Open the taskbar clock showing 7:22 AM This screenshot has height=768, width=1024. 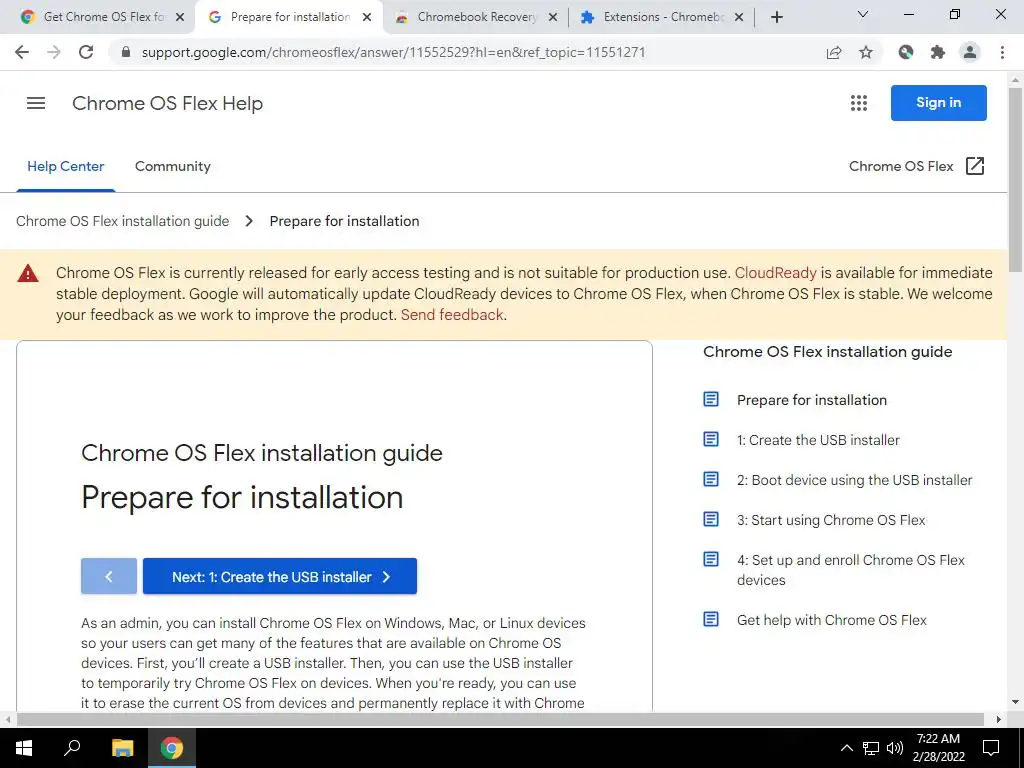tap(938, 748)
